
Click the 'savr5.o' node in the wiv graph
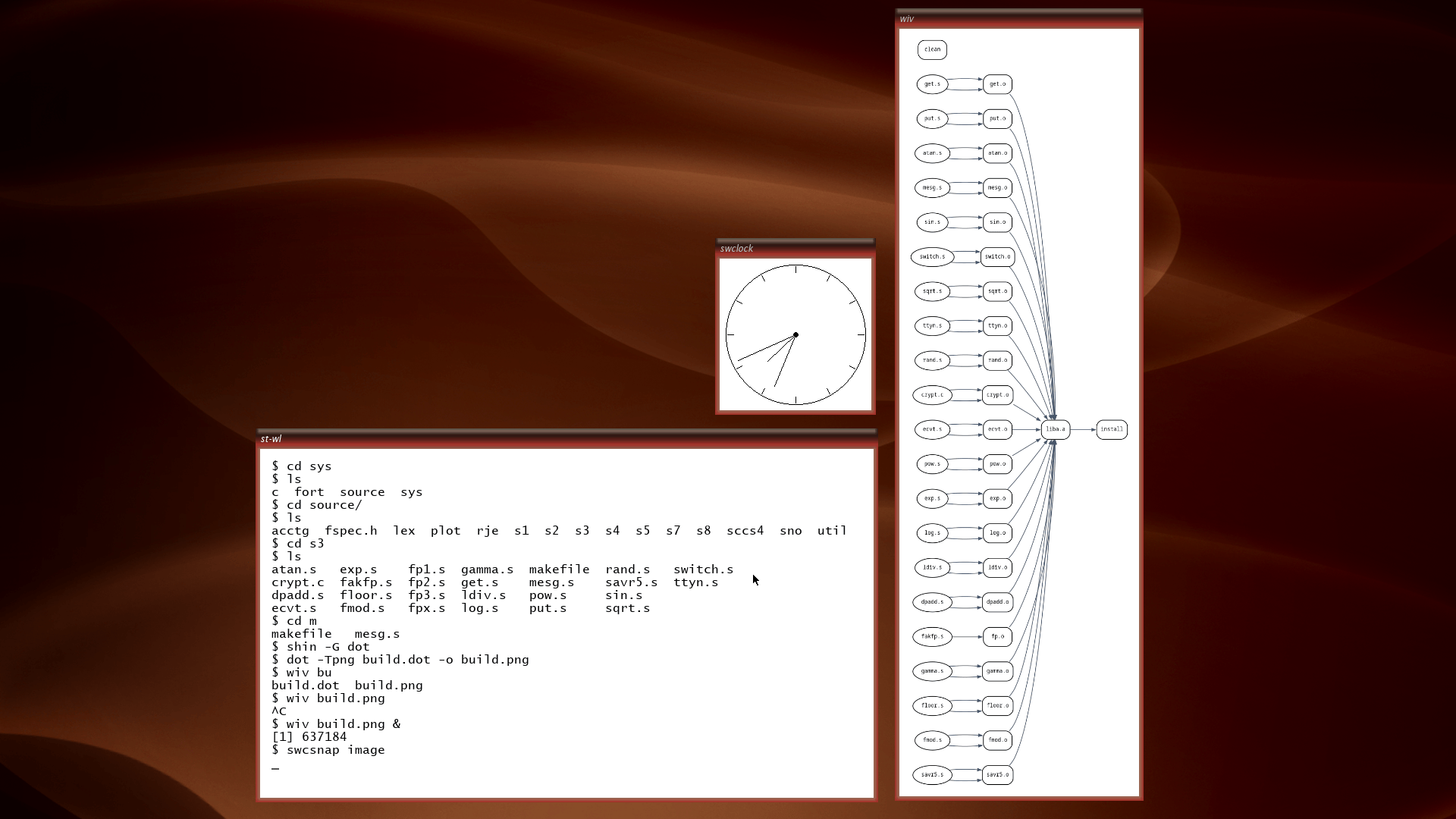(x=997, y=774)
